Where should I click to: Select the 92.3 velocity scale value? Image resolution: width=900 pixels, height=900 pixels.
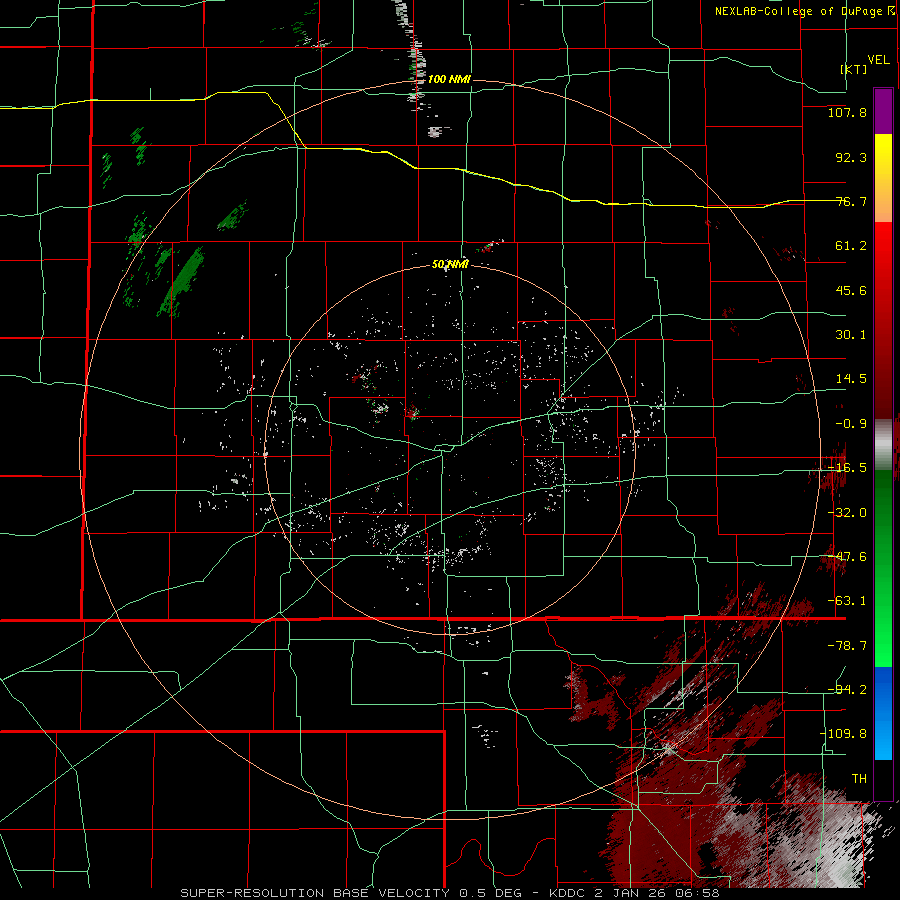click(x=851, y=157)
